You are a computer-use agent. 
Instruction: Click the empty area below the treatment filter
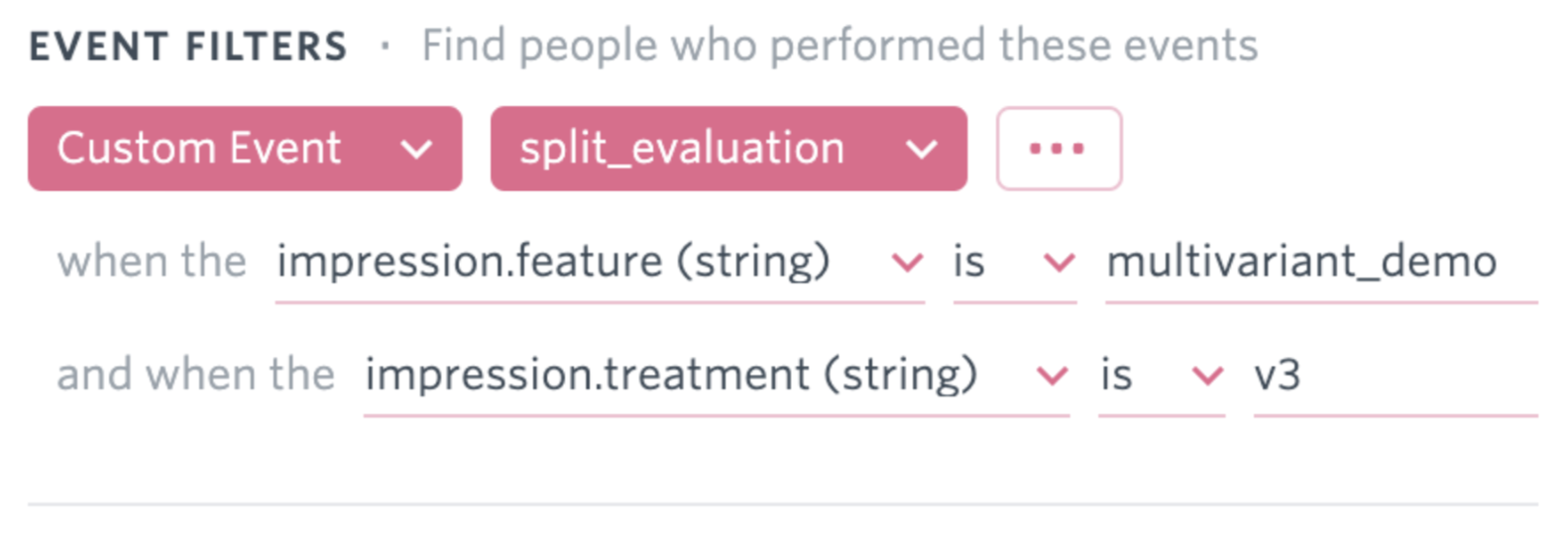coord(783,461)
